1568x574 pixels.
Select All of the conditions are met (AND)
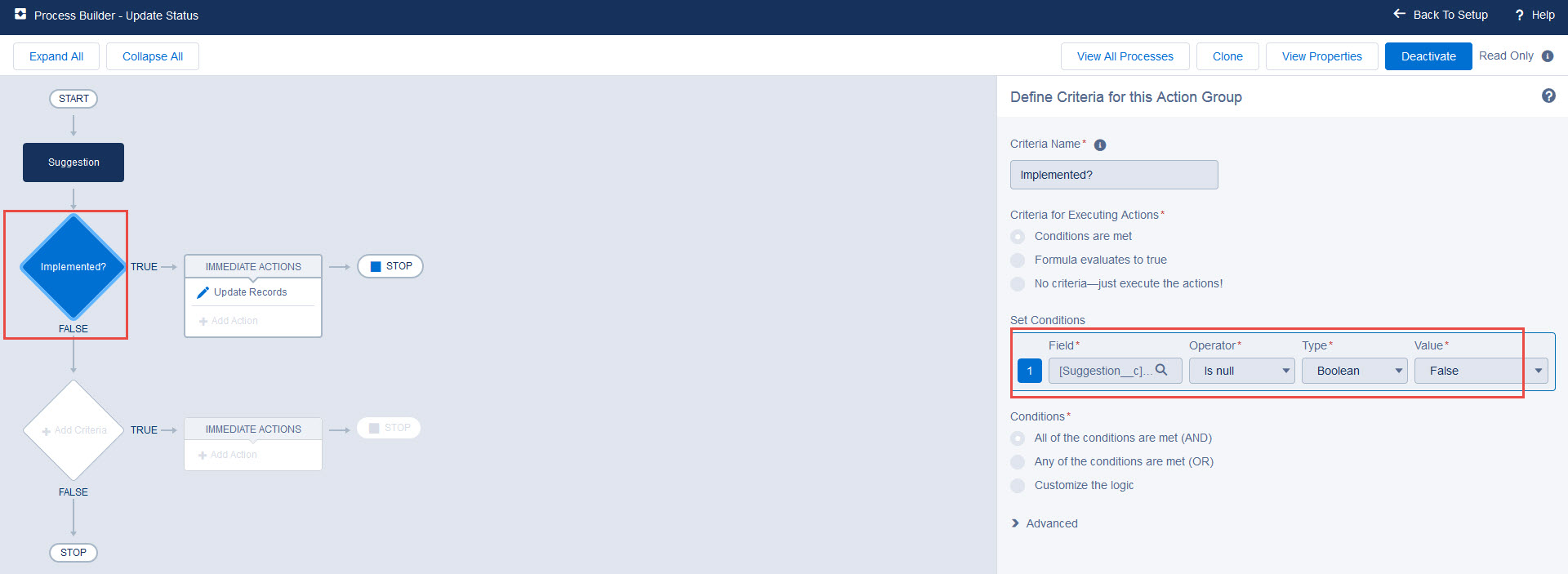tap(1018, 438)
